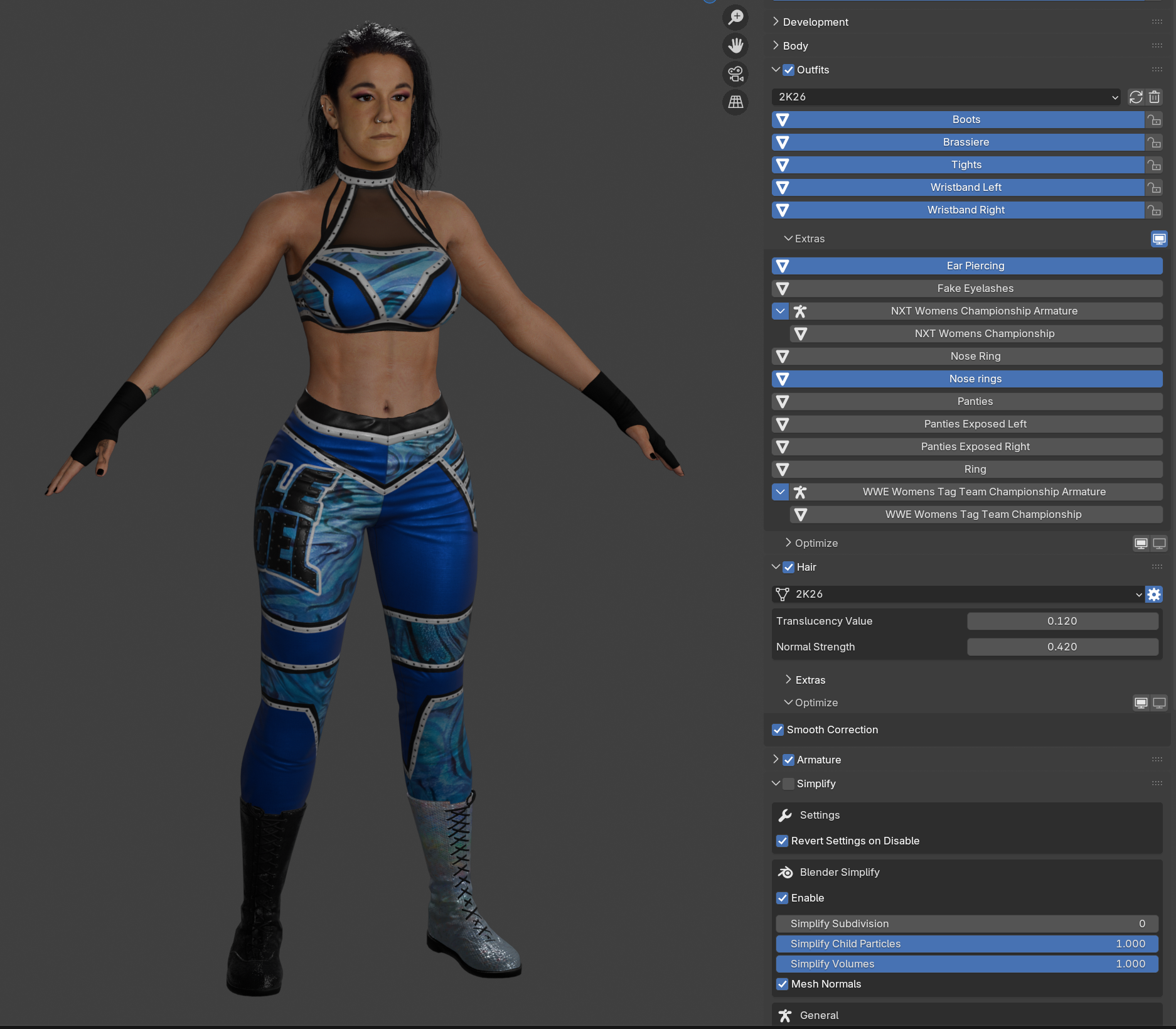Click the armature icon on NXT Womens Championship Armature
1176x1029 pixels.
(799, 311)
